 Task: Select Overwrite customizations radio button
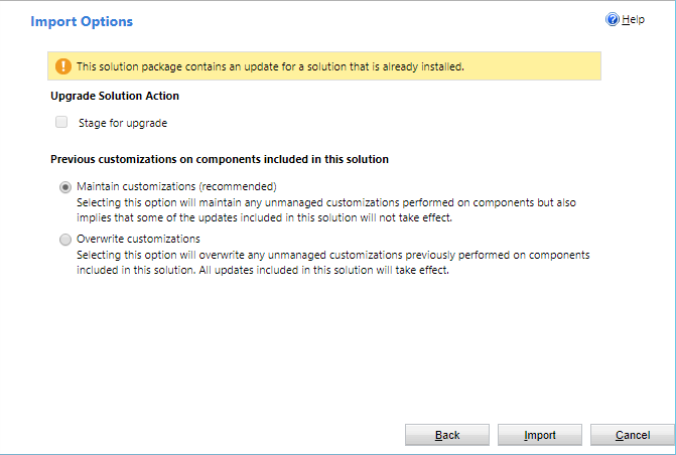click(x=66, y=240)
